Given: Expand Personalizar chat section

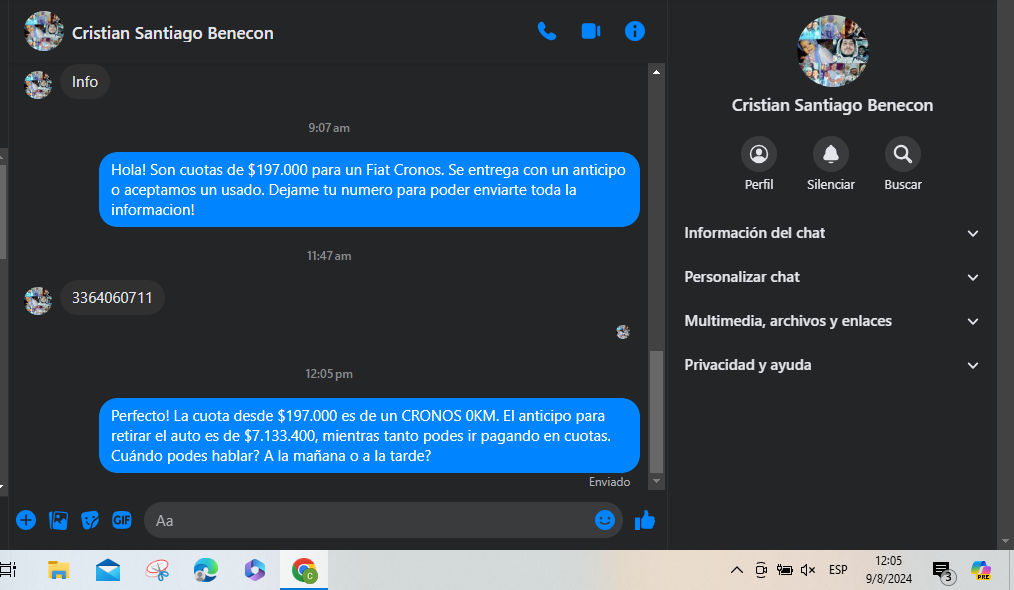Looking at the screenshot, I should (x=831, y=277).
